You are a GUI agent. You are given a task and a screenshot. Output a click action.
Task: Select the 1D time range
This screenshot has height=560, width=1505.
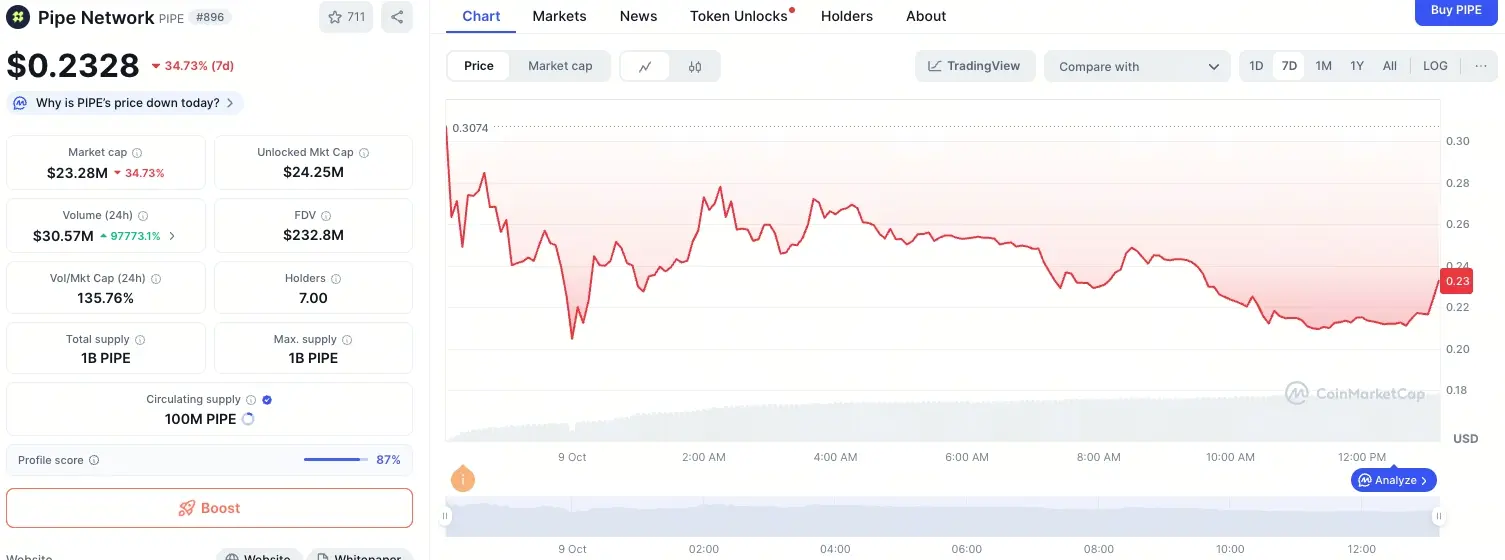coord(1256,66)
